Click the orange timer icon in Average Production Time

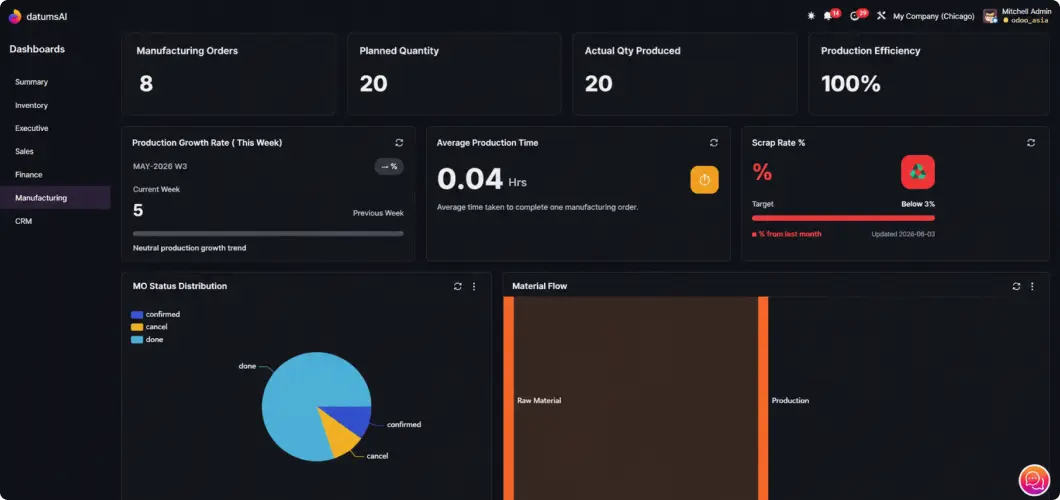pos(704,180)
